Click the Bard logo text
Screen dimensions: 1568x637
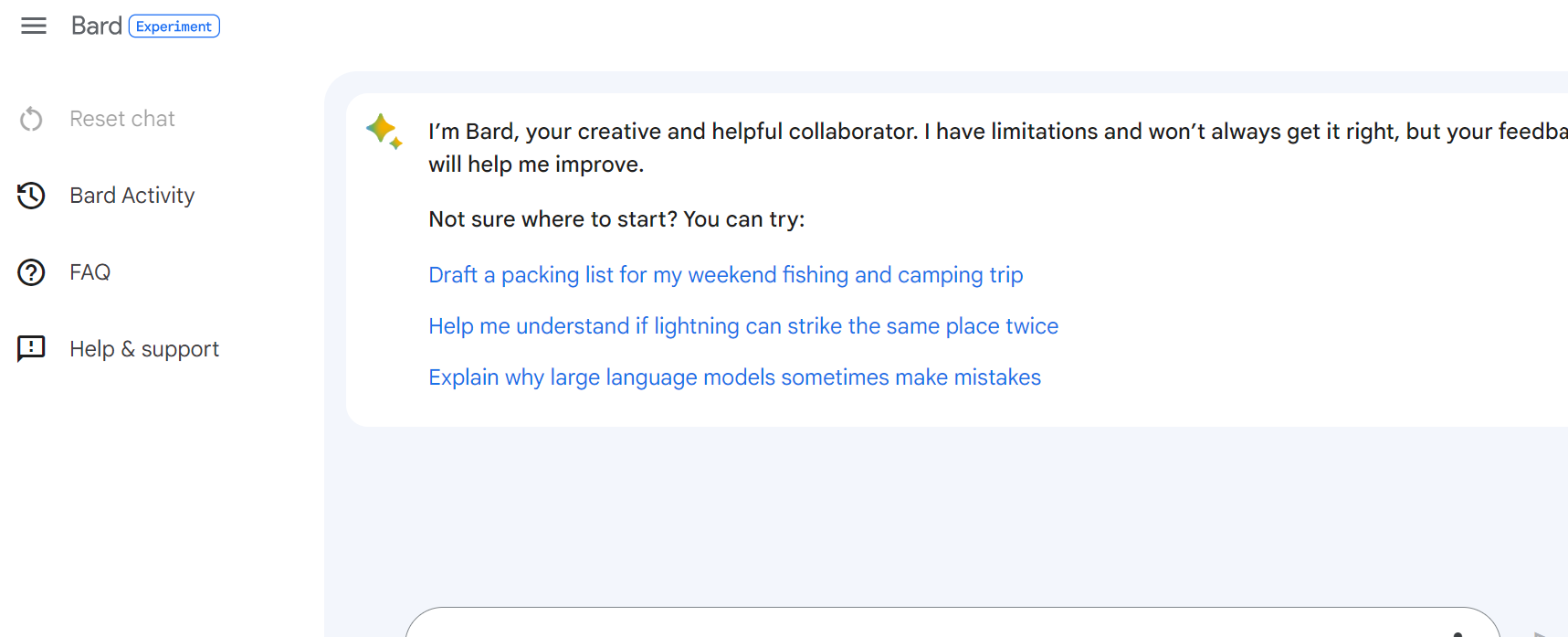96,26
